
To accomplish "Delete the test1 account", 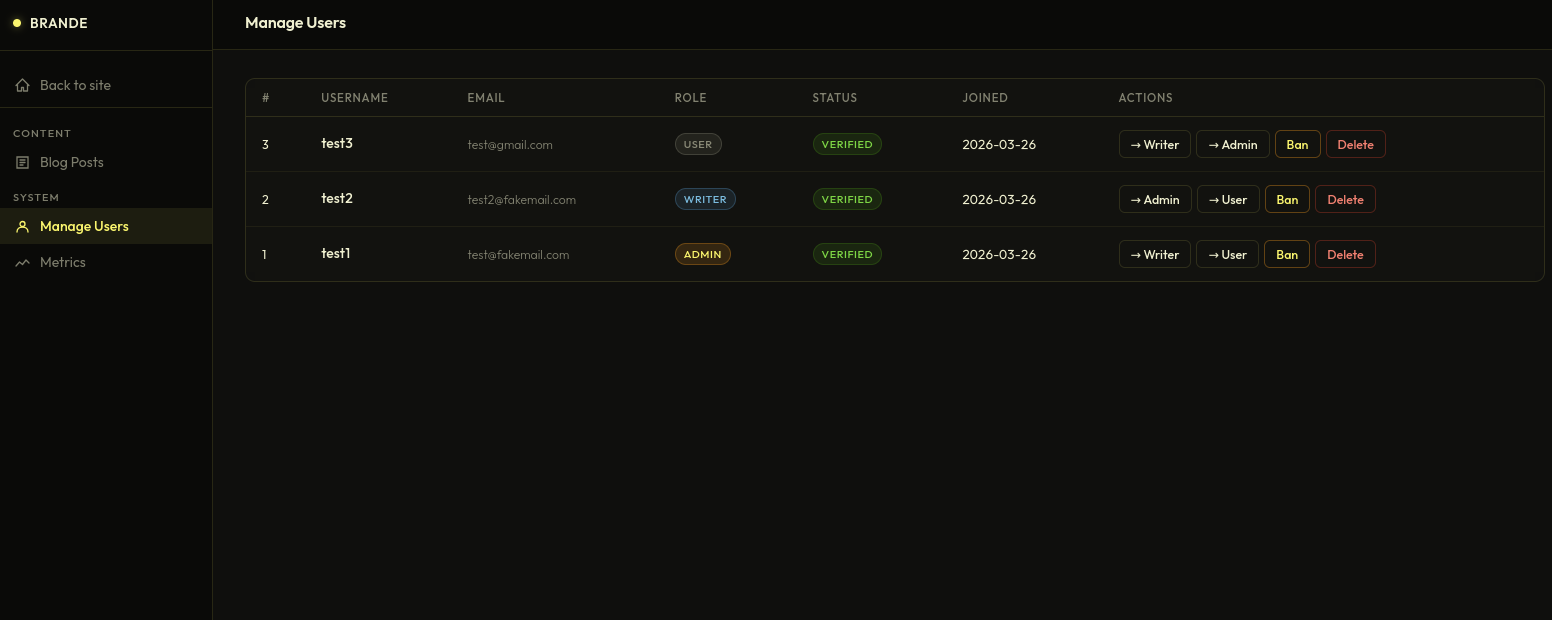I will pyautogui.click(x=1345, y=254).
